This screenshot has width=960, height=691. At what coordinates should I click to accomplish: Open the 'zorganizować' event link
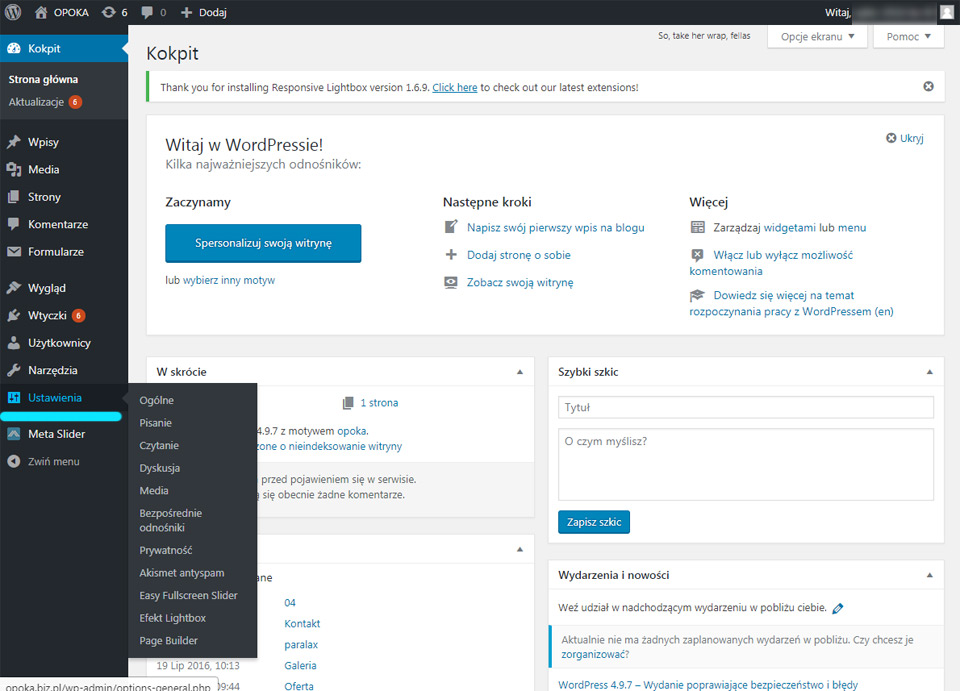tap(594, 655)
